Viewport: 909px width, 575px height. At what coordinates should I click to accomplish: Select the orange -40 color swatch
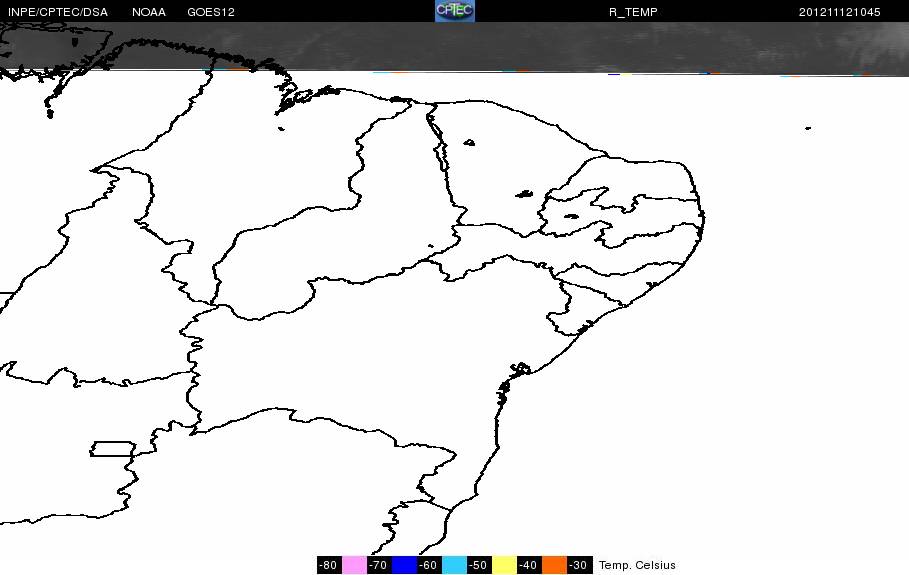click(x=554, y=565)
